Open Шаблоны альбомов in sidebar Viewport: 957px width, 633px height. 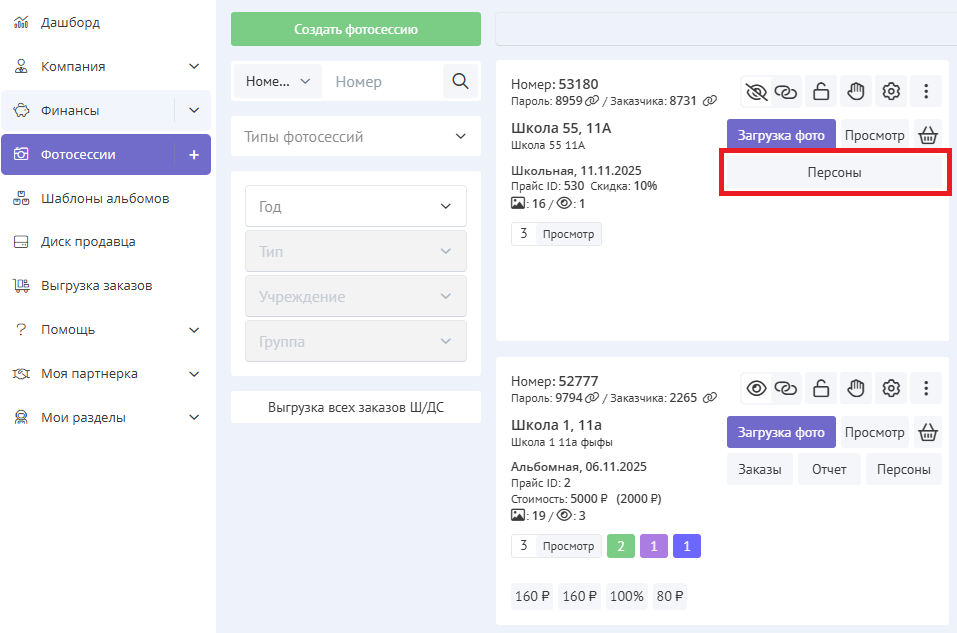105,198
